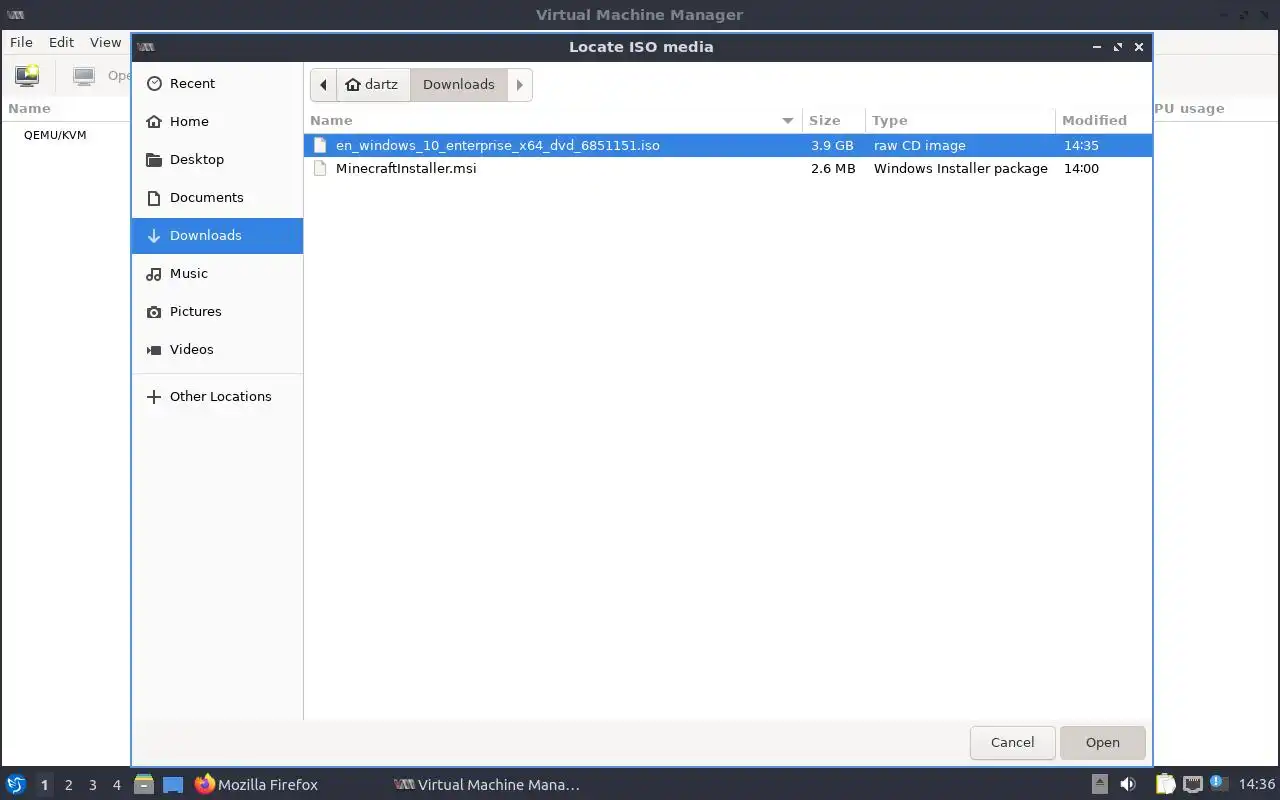This screenshot has width=1280, height=800.
Task: Click the raw CD image type cell
Action: pyautogui.click(x=920, y=145)
